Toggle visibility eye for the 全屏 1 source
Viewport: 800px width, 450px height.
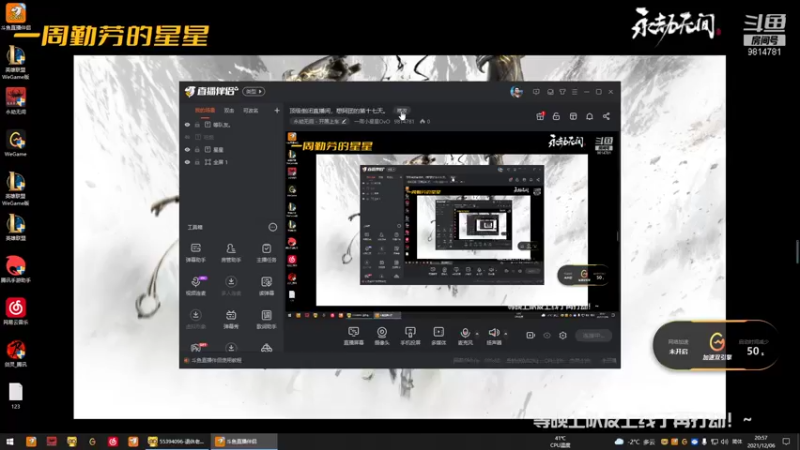pos(187,162)
